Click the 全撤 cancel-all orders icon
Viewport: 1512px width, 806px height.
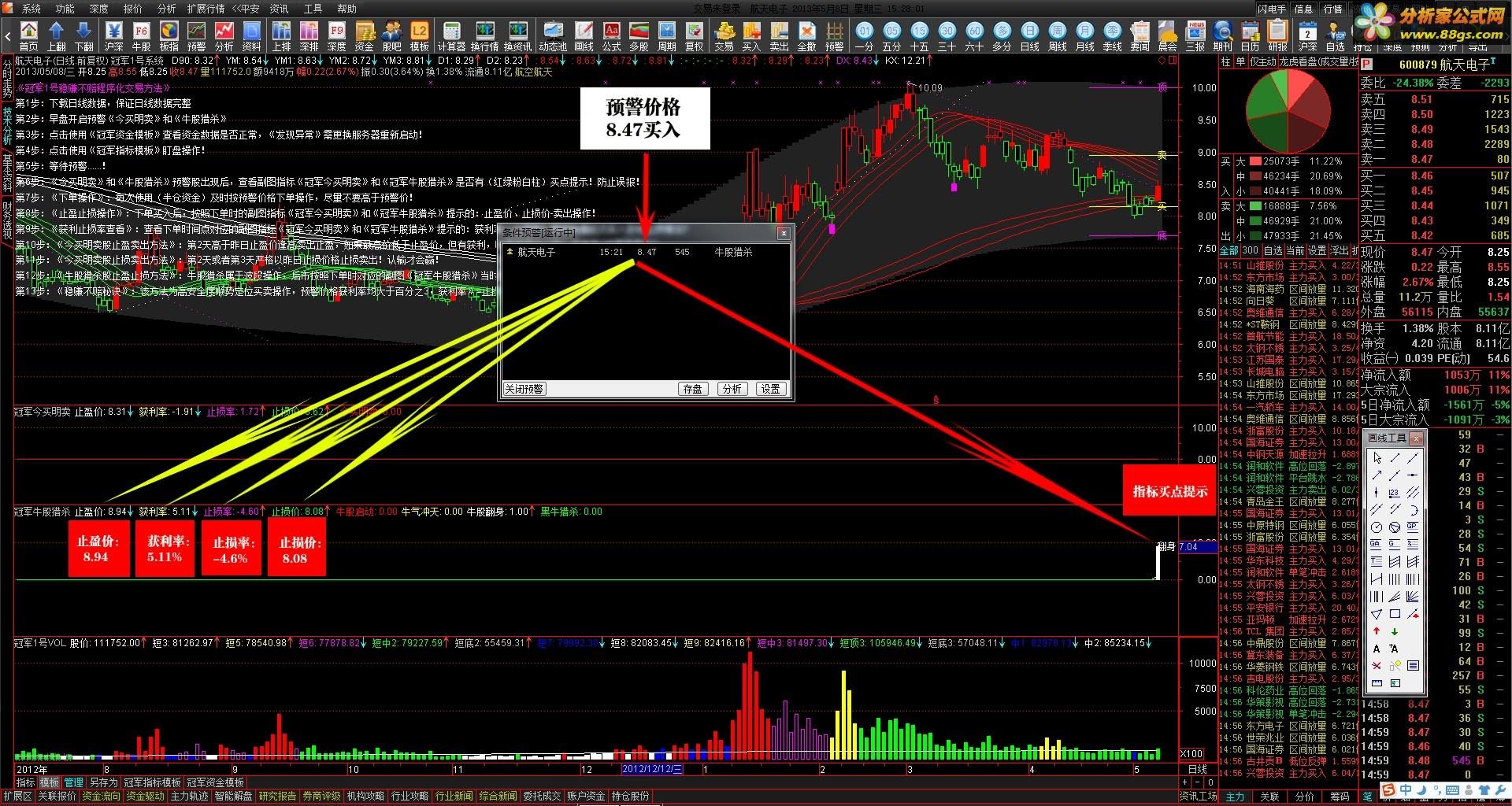click(x=807, y=35)
